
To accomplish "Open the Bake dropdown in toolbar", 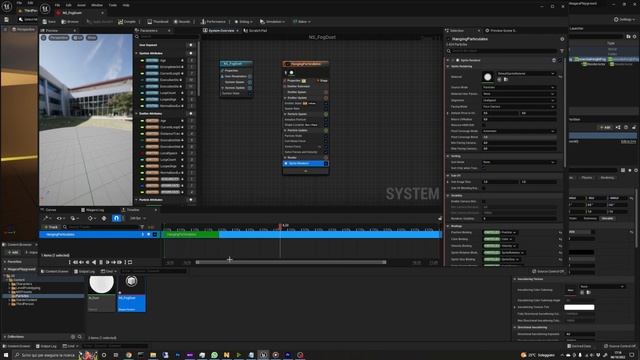I will pyautogui.click(x=302, y=22).
